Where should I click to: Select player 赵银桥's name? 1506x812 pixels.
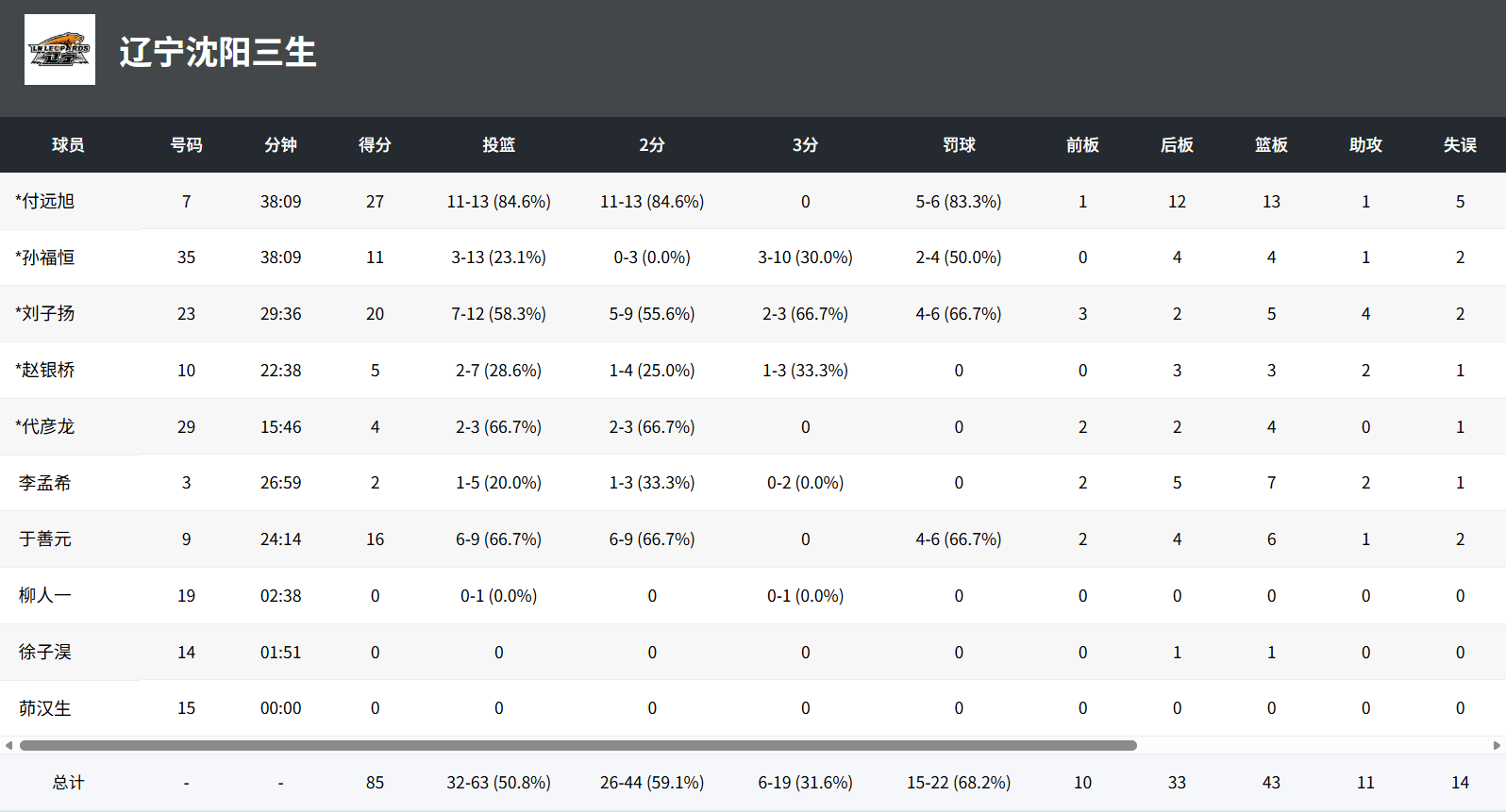(45, 371)
